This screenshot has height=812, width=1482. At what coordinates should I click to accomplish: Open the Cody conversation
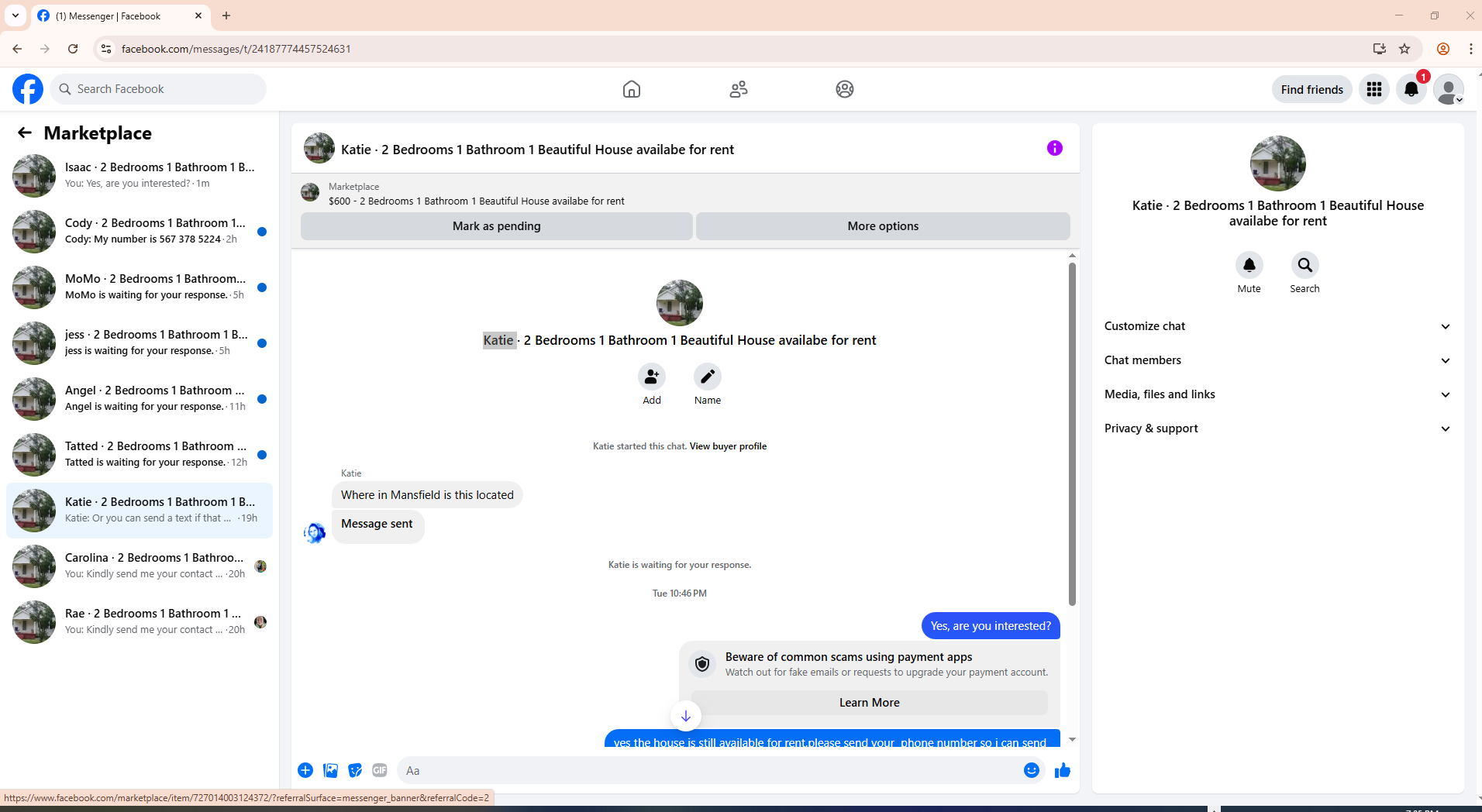pos(140,232)
